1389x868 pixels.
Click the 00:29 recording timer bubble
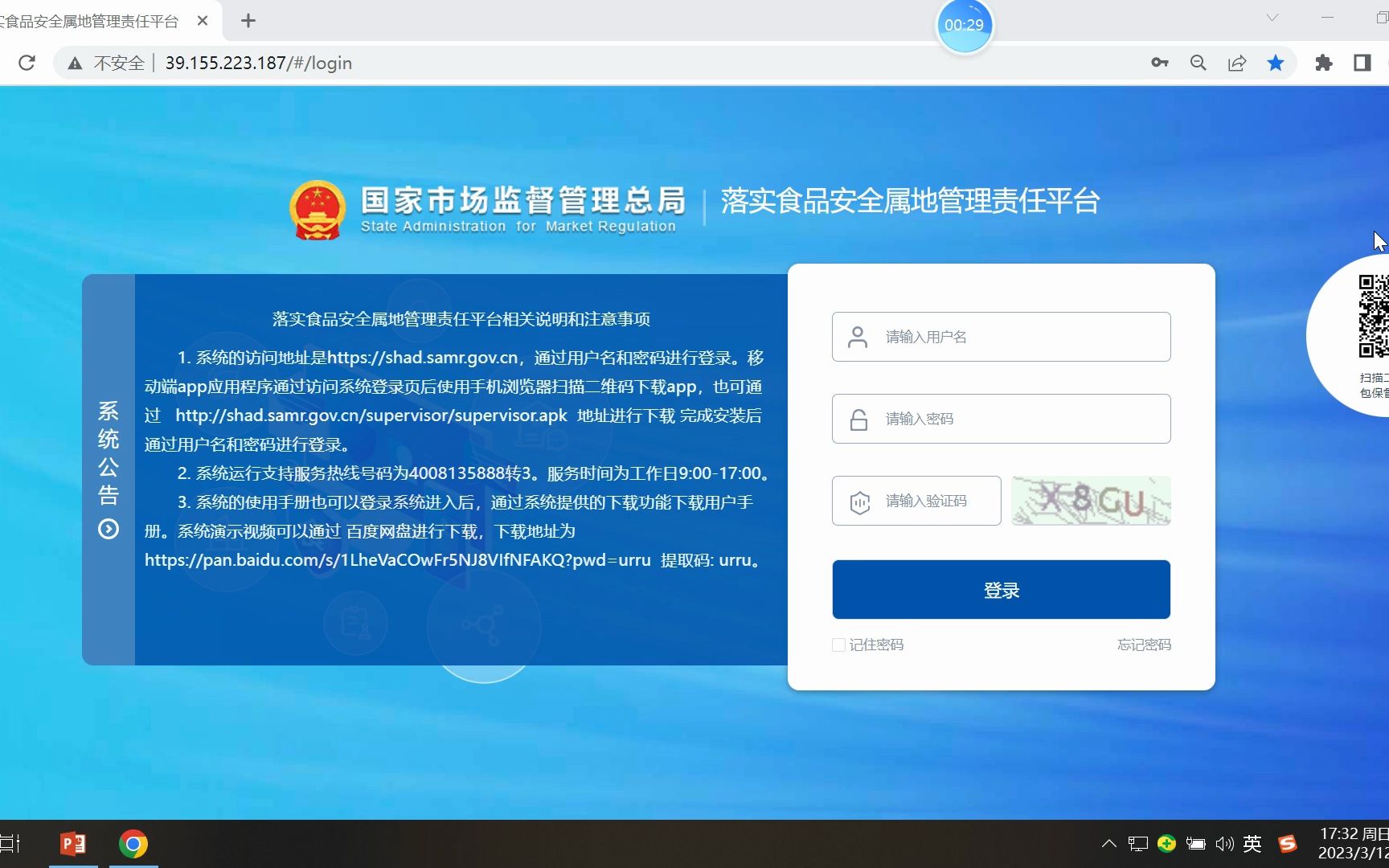[964, 25]
